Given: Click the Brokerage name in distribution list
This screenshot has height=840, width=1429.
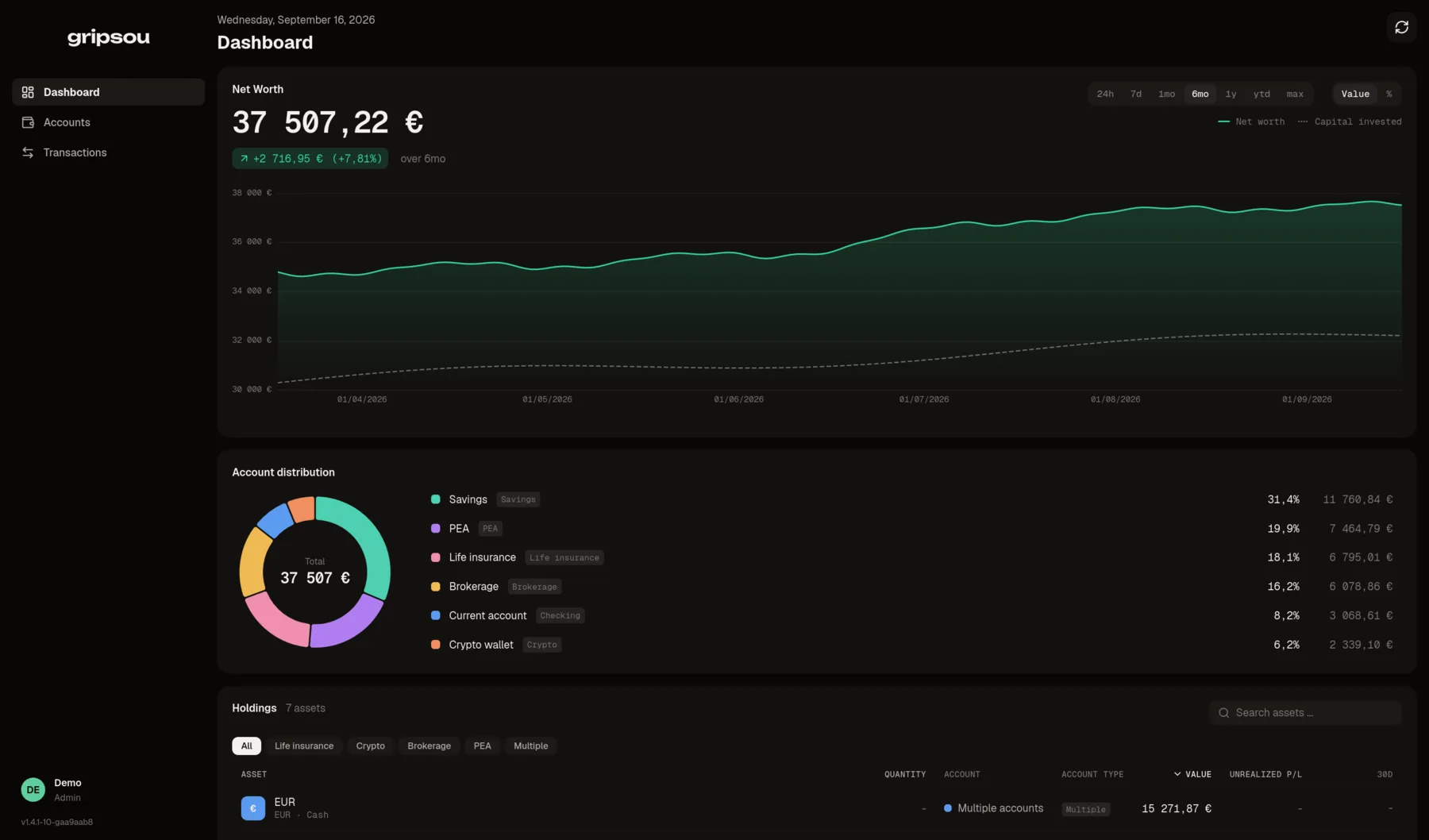Looking at the screenshot, I should click(x=473, y=587).
